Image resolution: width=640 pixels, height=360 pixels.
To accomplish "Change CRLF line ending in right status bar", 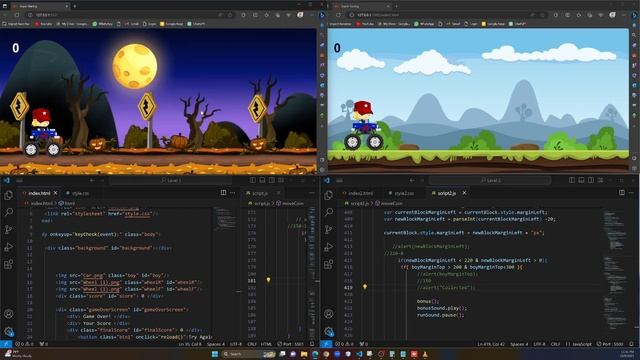I will point(555,344).
